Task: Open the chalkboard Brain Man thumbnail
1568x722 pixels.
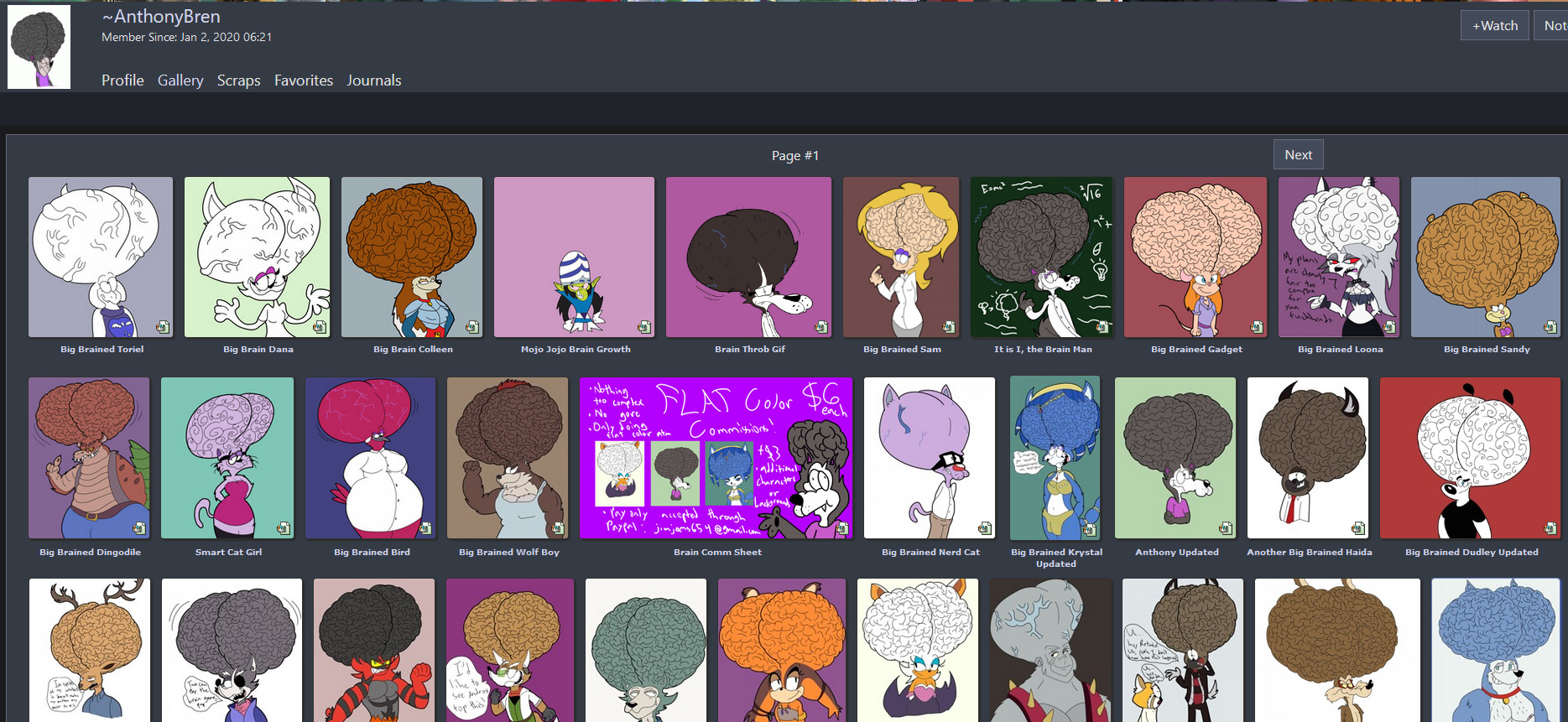Action: tap(1041, 257)
